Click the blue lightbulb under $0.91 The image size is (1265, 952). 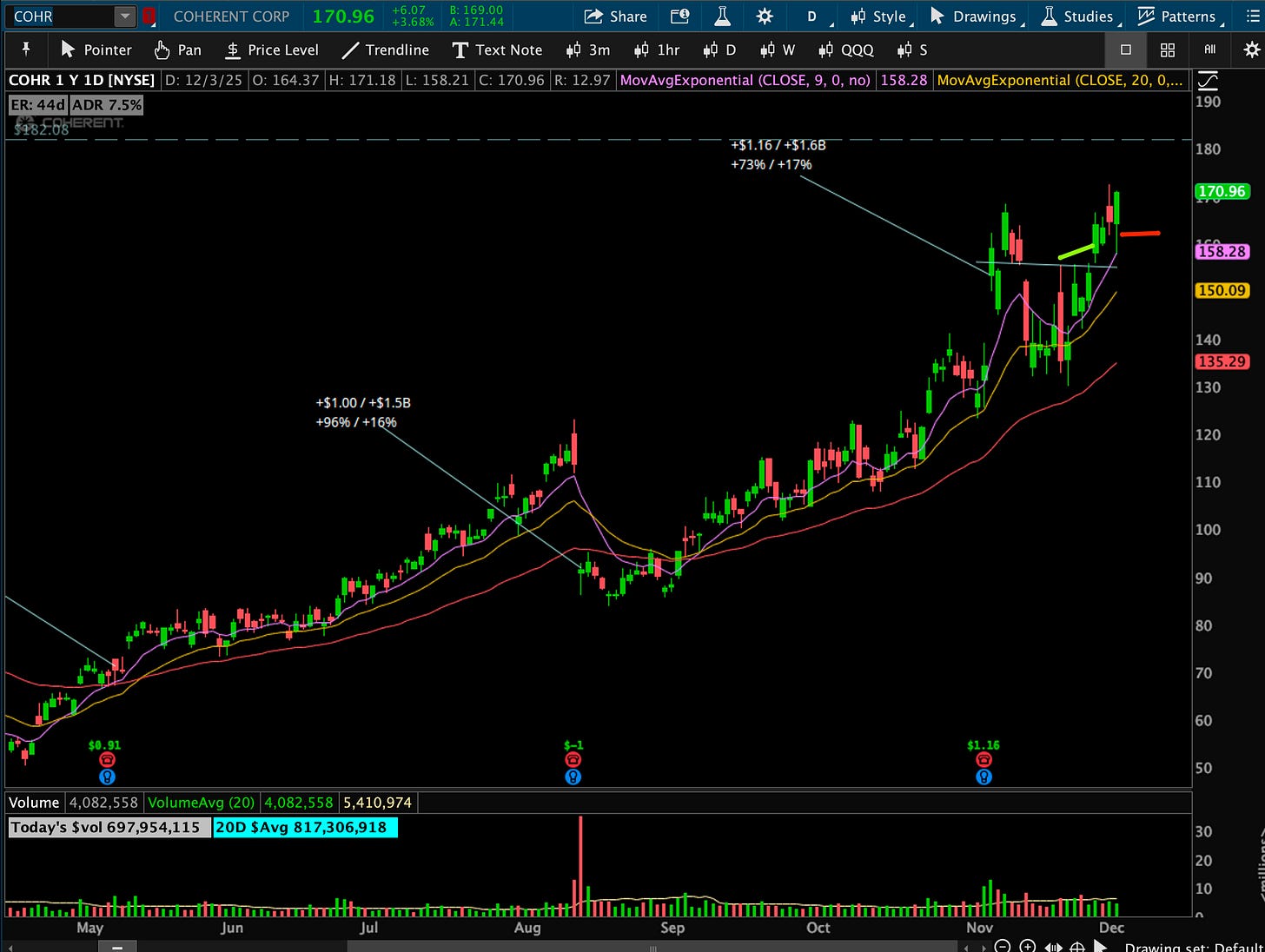[x=107, y=777]
